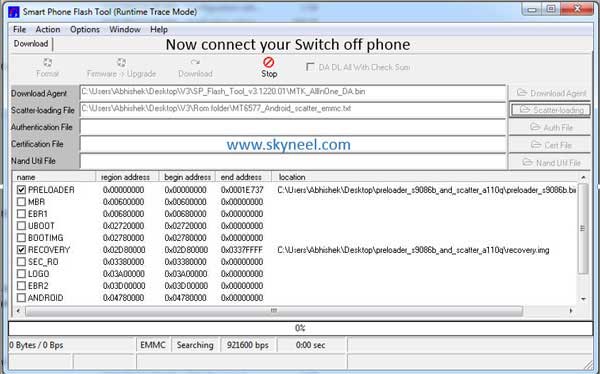The height and width of the screenshot is (374, 600).
Task: Click the Auth File button
Action: click(550, 127)
